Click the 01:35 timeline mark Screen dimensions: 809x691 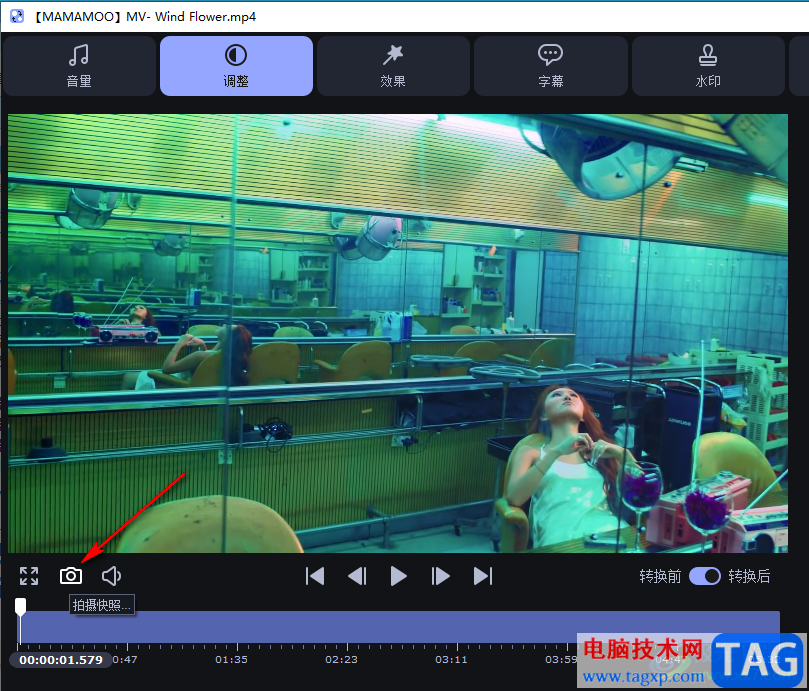(x=231, y=660)
